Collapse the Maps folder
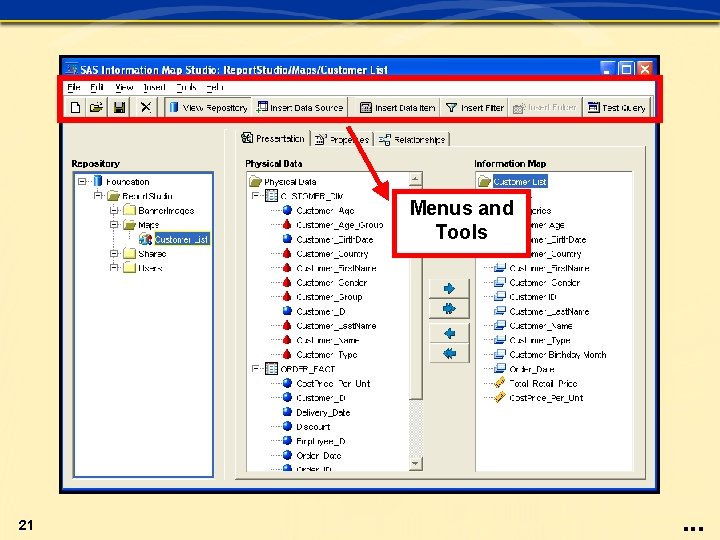The image size is (720, 540). click(x=113, y=225)
